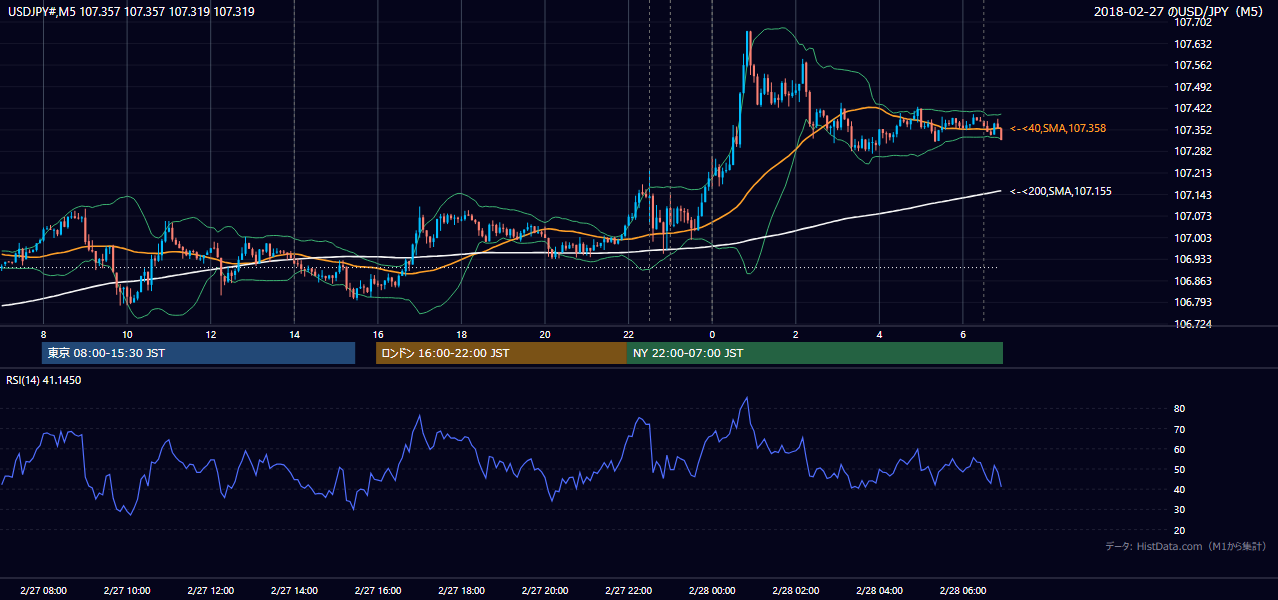This screenshot has width=1278, height=600.
Task: Click RSI scale level 70
Action: click(x=1180, y=429)
